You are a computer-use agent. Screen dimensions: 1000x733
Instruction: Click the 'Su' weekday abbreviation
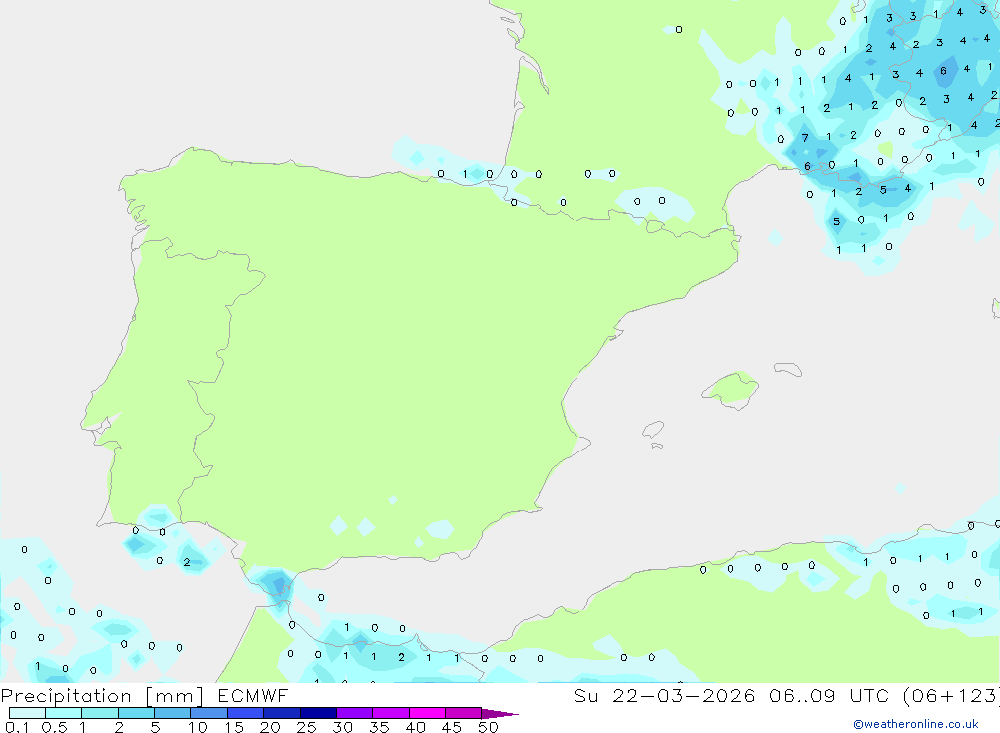point(586,695)
